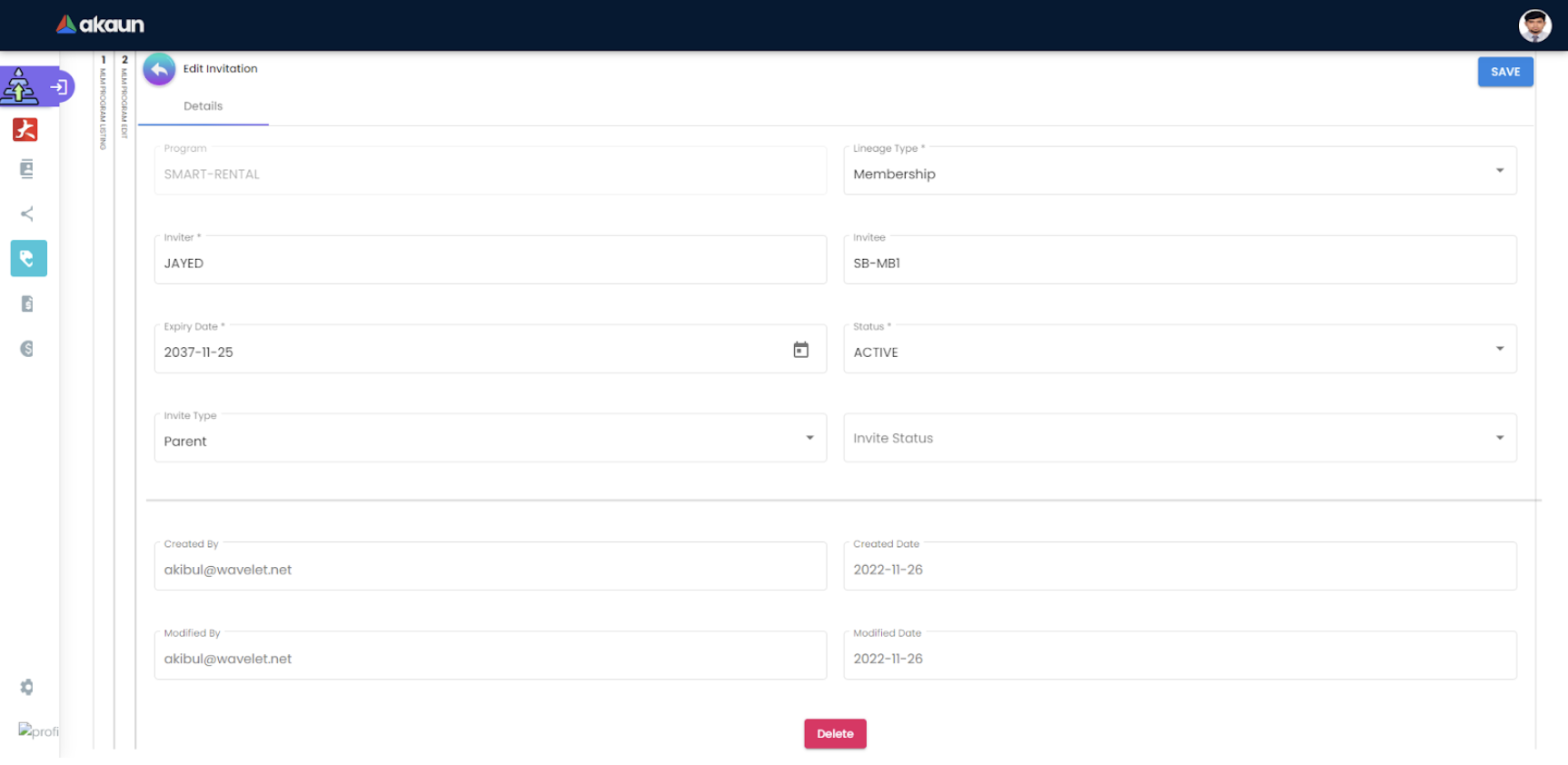Image resolution: width=1568 pixels, height=765 pixels.
Task: Click the Created By field
Action: click(x=491, y=566)
